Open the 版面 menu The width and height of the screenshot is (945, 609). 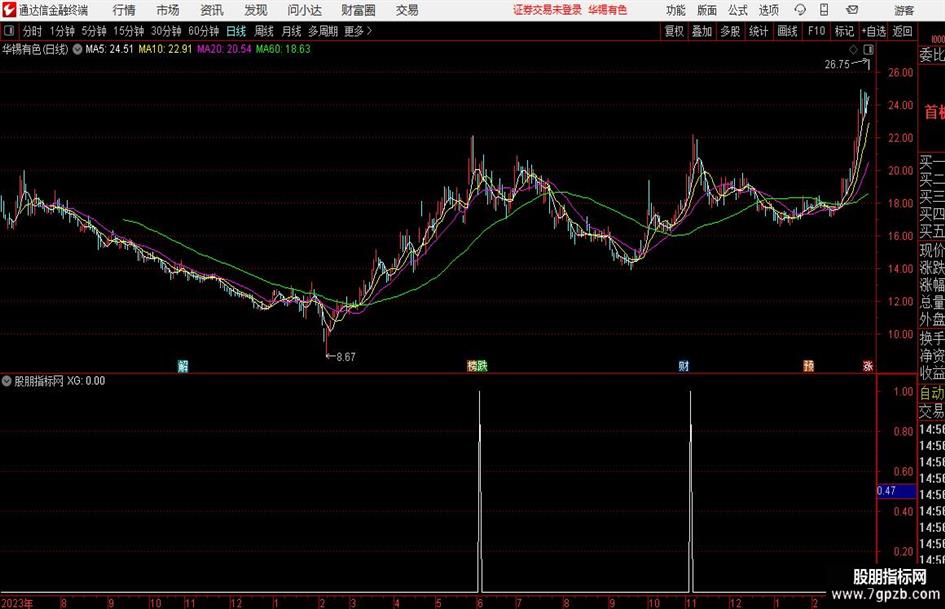pos(706,10)
